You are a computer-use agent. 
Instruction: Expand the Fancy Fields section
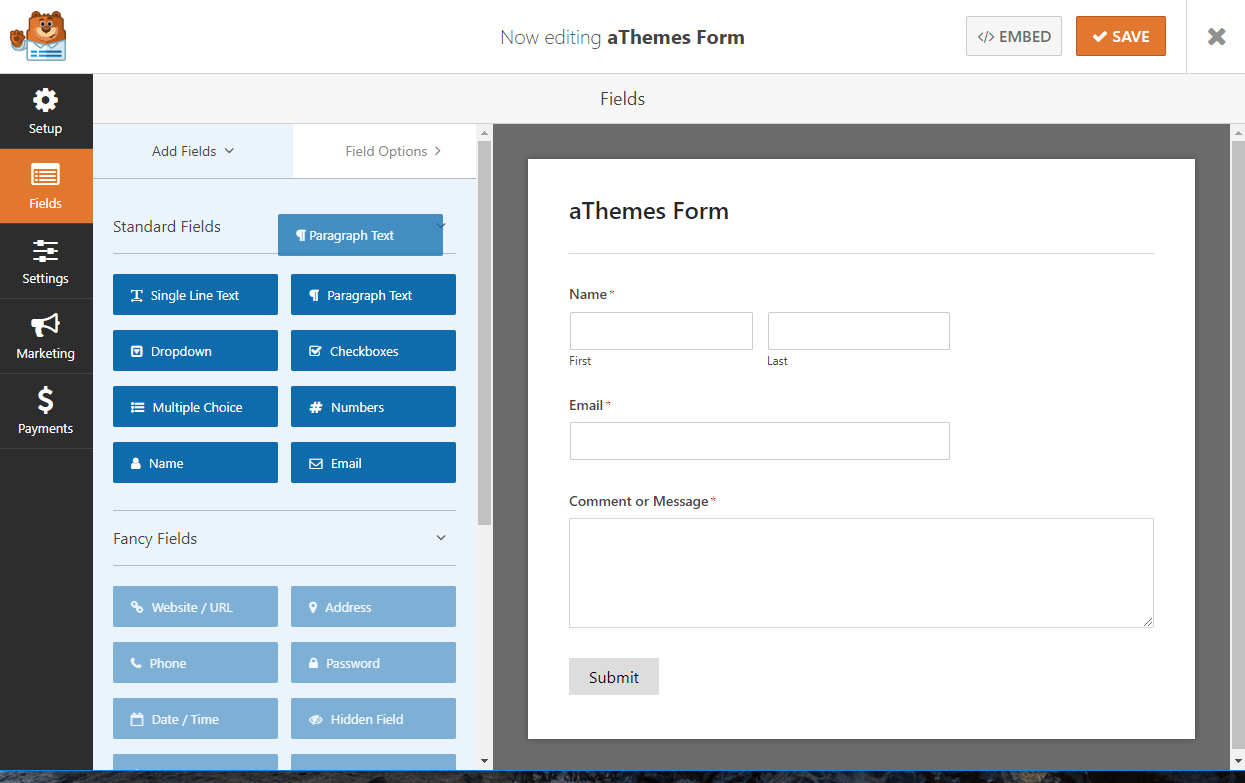[x=441, y=538]
